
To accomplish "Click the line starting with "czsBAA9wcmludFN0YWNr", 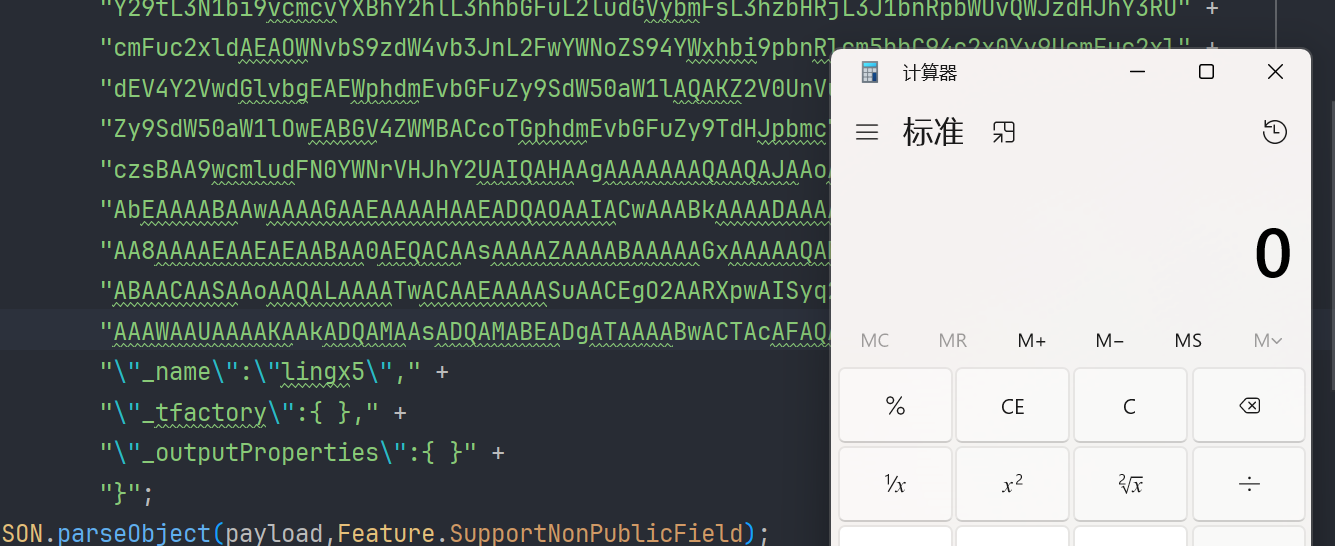I will pyautogui.click(x=465, y=170).
